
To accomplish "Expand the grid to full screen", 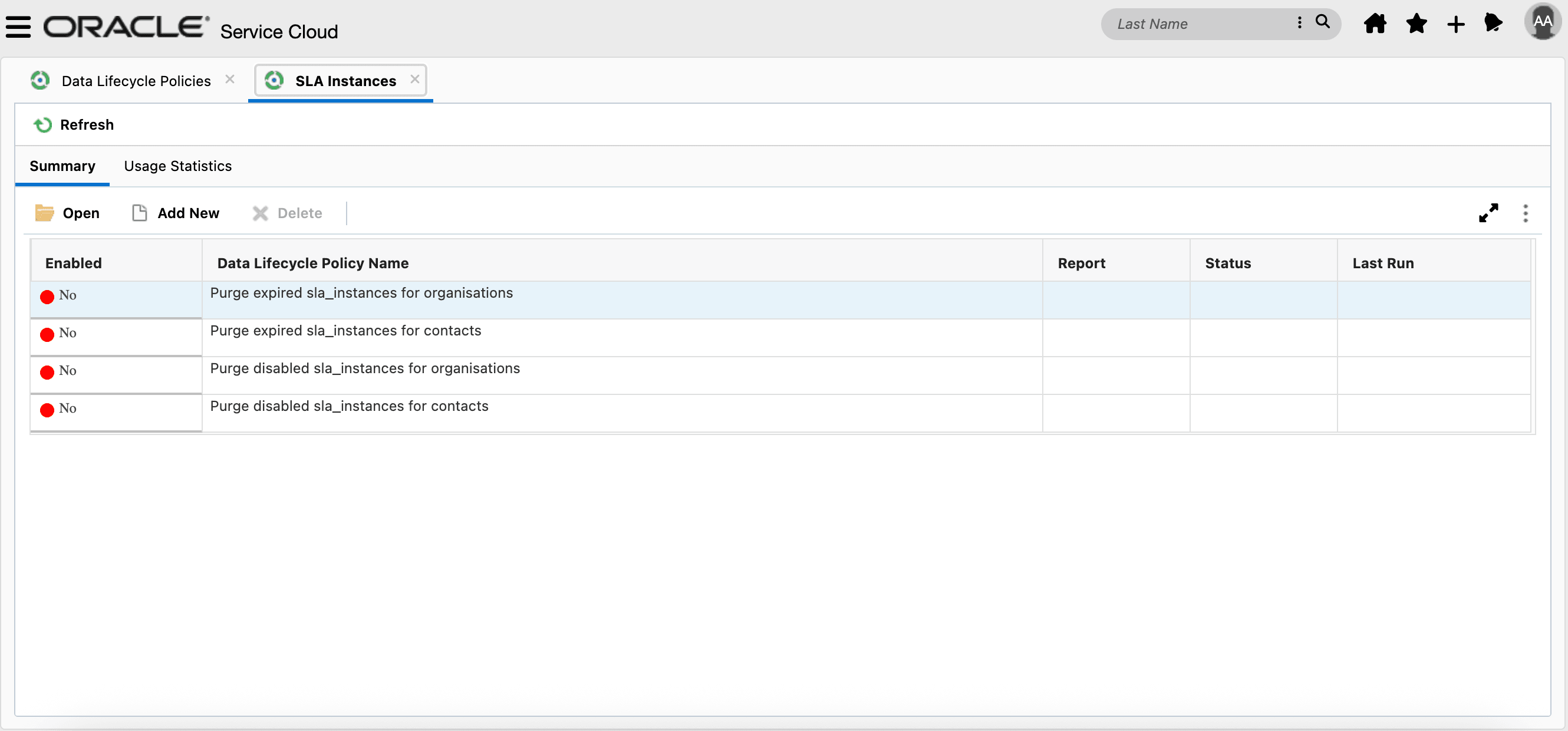I will (x=1488, y=213).
